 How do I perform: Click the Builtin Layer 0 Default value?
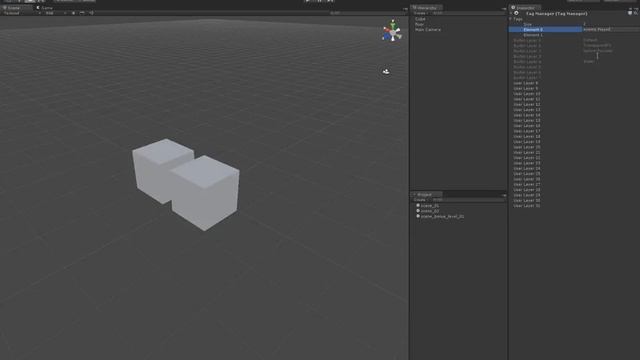(x=591, y=40)
